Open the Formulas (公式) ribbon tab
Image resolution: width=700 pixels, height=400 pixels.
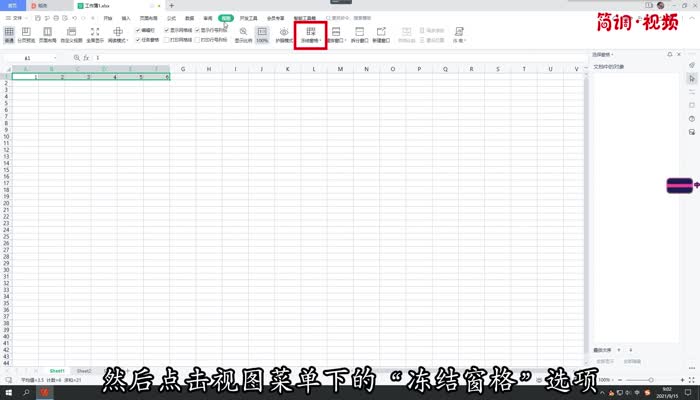[172, 18]
